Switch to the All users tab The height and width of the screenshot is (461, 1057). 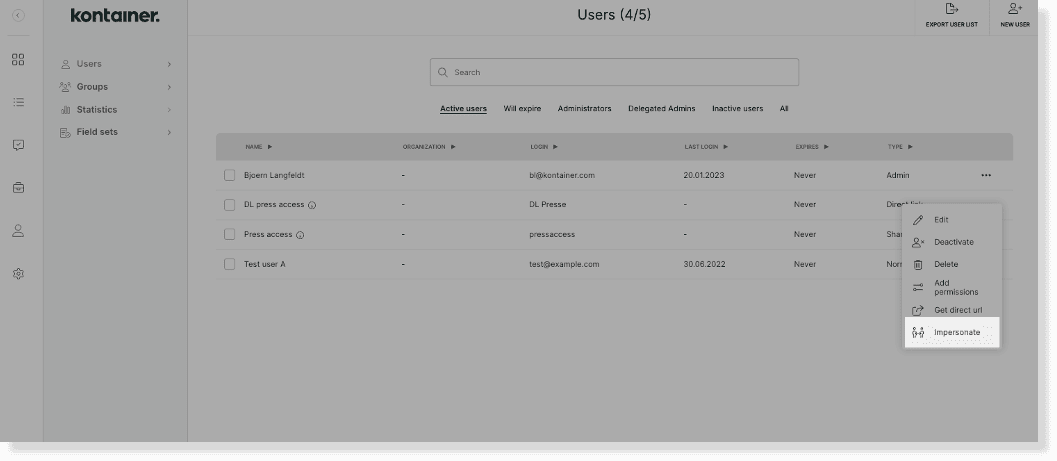(x=784, y=109)
